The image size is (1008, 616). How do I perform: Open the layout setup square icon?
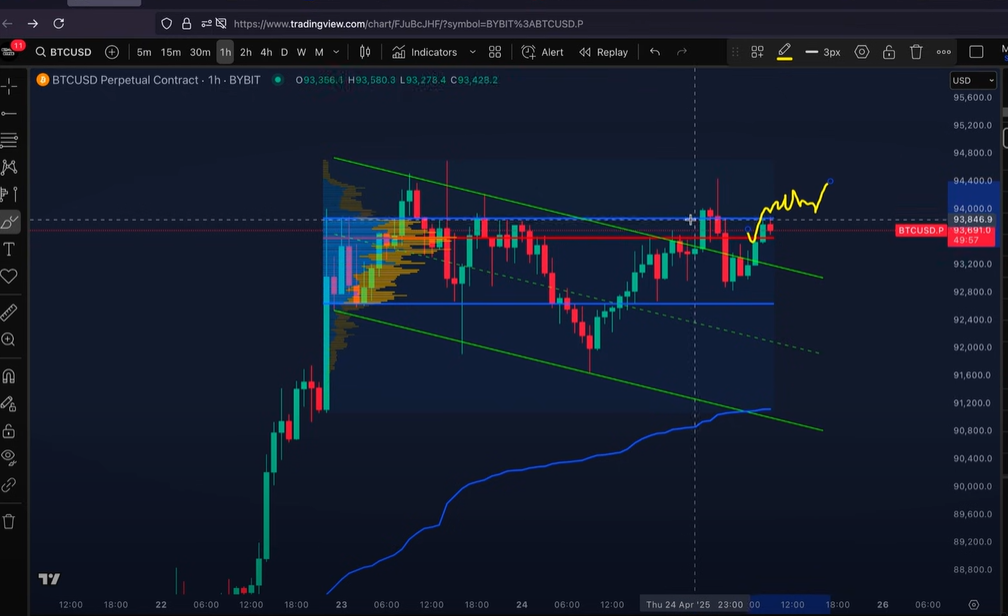[976, 52]
